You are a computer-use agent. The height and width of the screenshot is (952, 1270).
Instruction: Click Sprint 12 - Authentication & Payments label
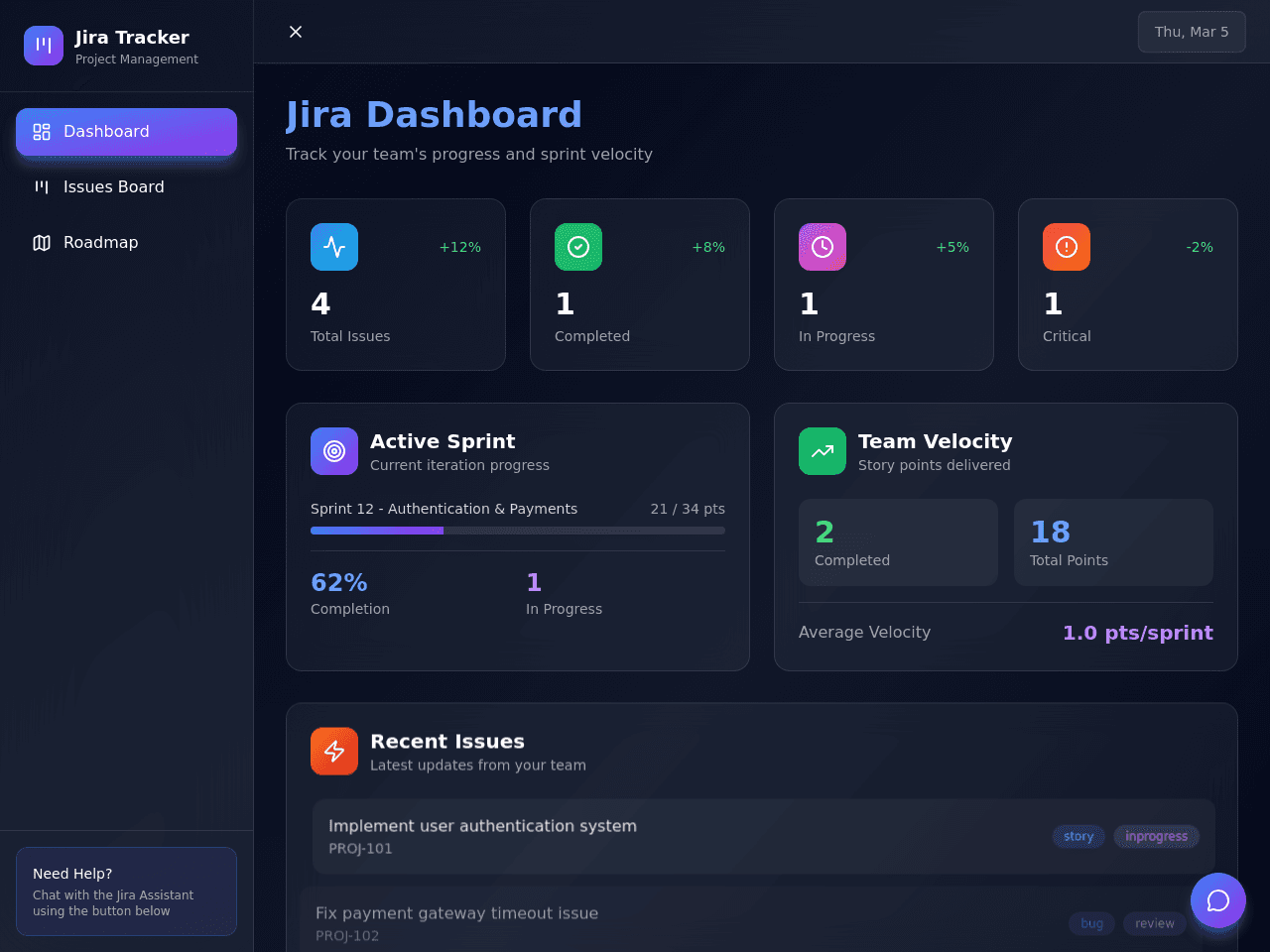click(x=444, y=509)
